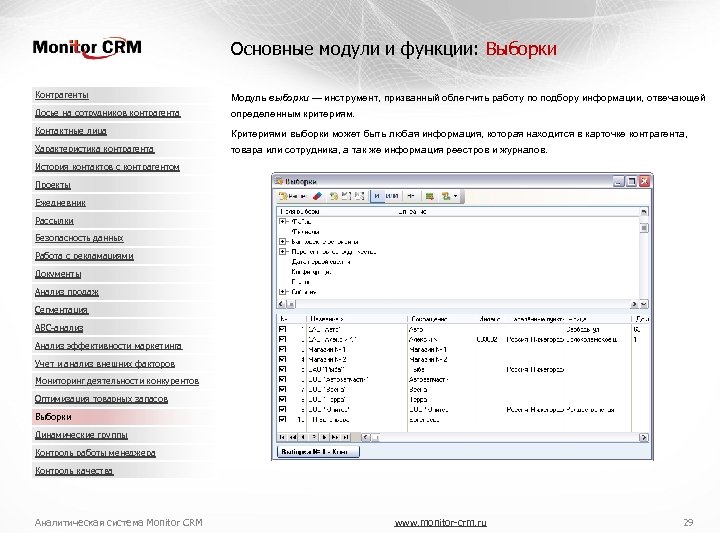Image resolution: width=720 pixels, height=540 pixels.
Task: Click the Выборки window title icon
Action: click(x=279, y=181)
